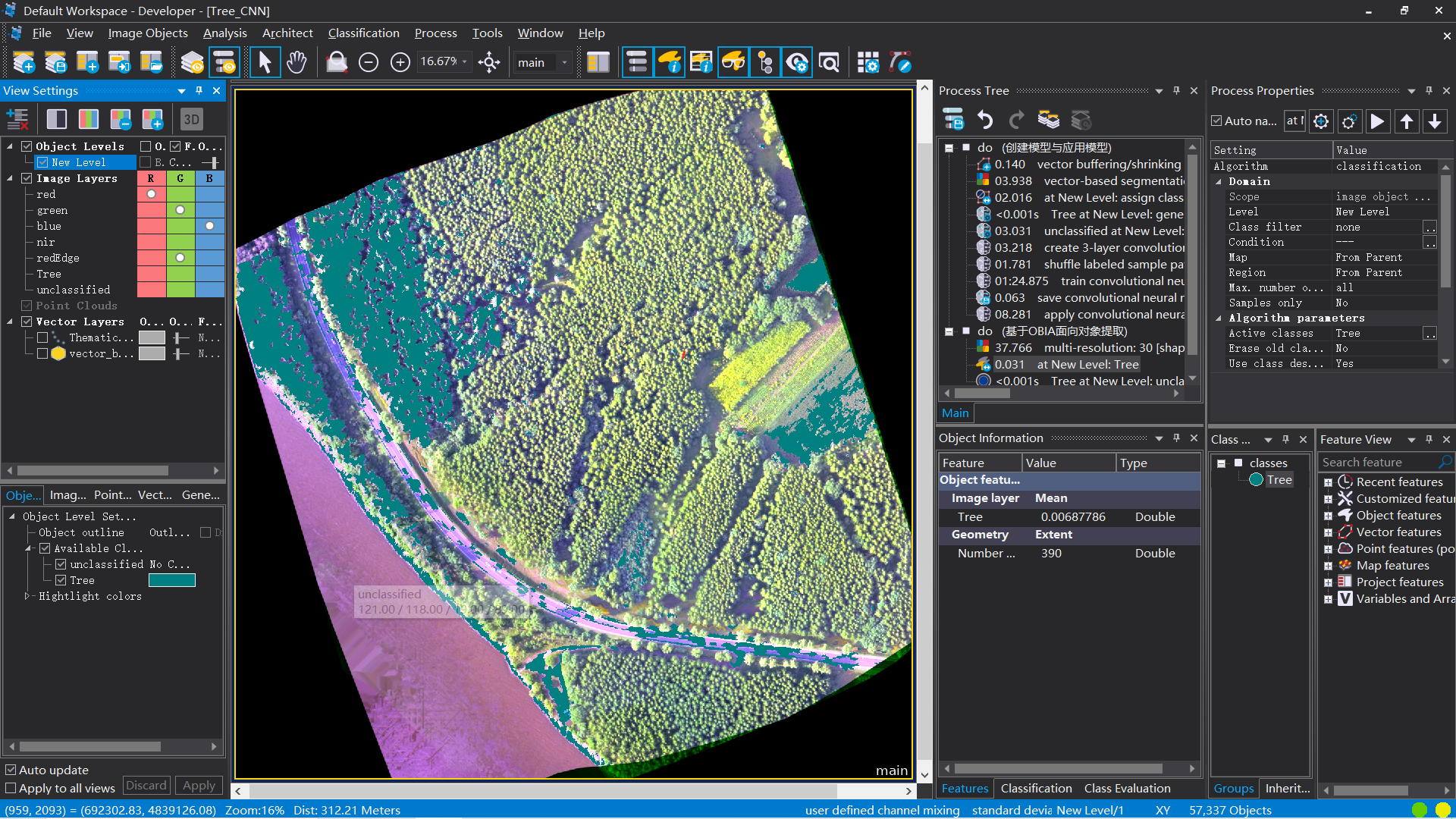This screenshot has width=1456, height=819.
Task: Click the undo arrow in Process Tree
Action: pyautogui.click(x=985, y=120)
